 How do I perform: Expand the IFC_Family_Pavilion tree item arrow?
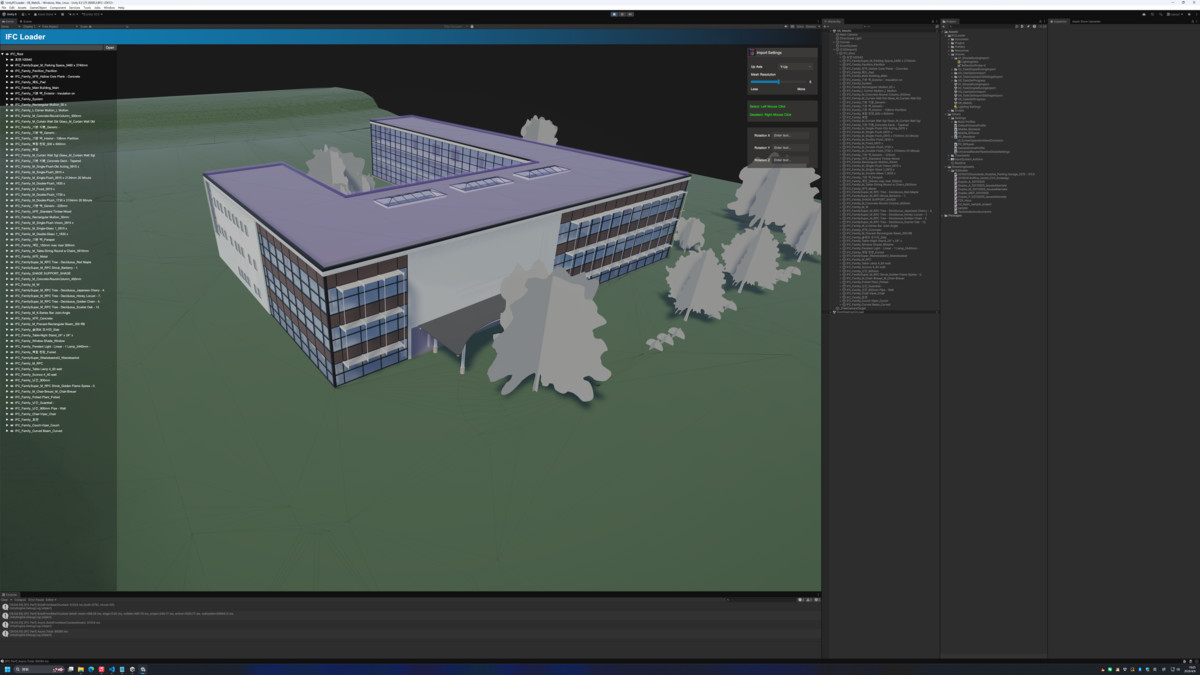coord(7,71)
